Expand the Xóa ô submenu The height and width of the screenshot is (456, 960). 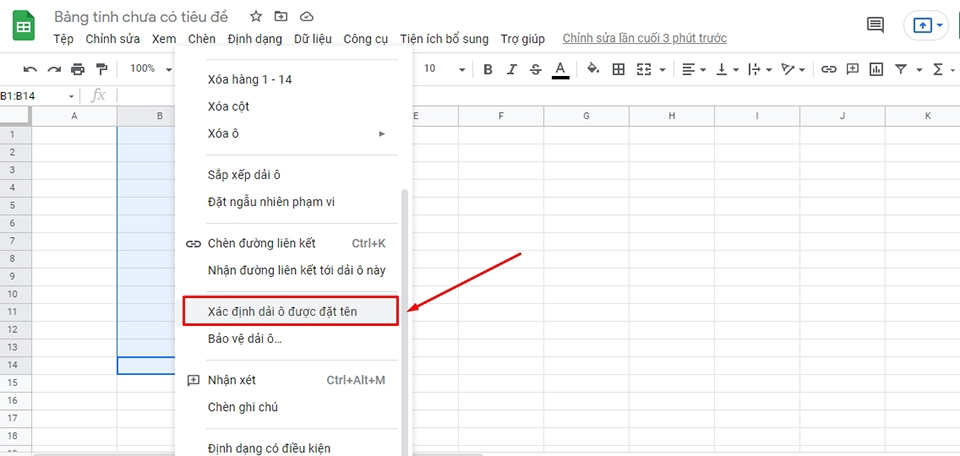pyautogui.click(x=293, y=133)
